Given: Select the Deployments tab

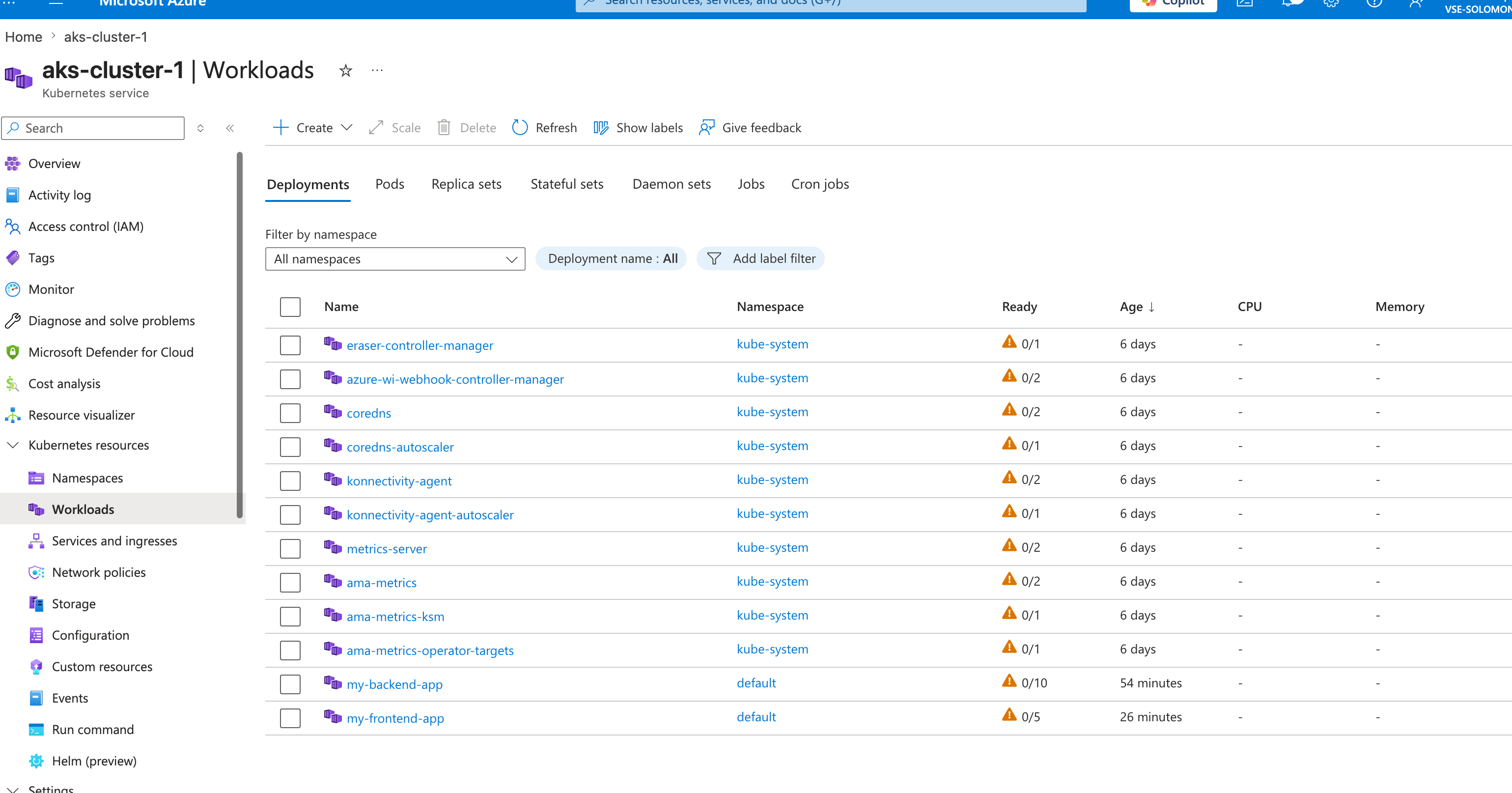Looking at the screenshot, I should (x=308, y=184).
